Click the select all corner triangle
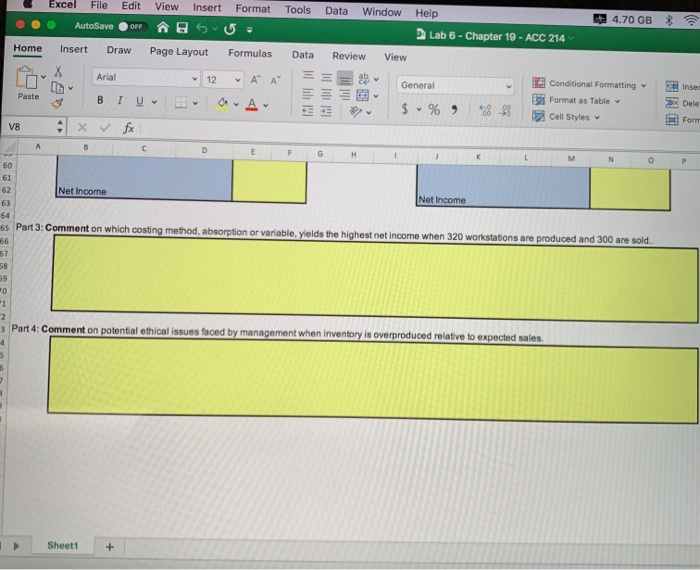Image resolution: width=700 pixels, height=570 pixels. click(x=10, y=146)
